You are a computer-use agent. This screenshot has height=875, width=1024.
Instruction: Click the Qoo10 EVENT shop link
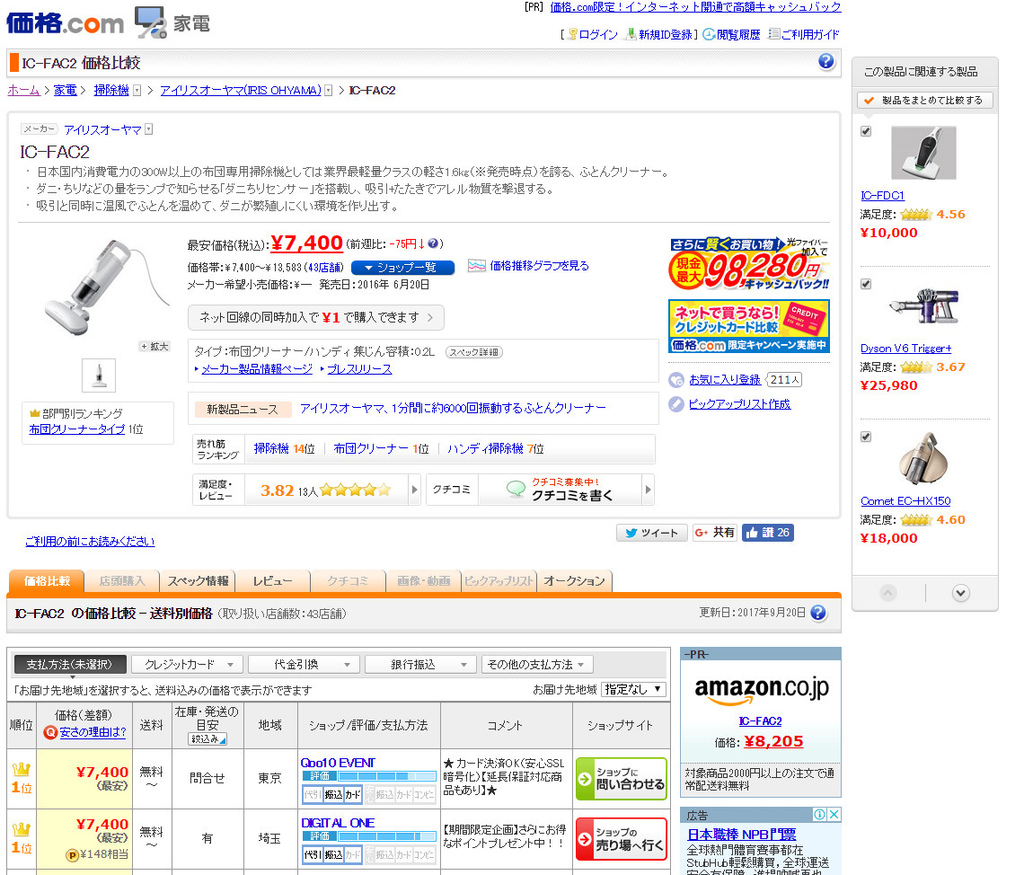(338, 763)
